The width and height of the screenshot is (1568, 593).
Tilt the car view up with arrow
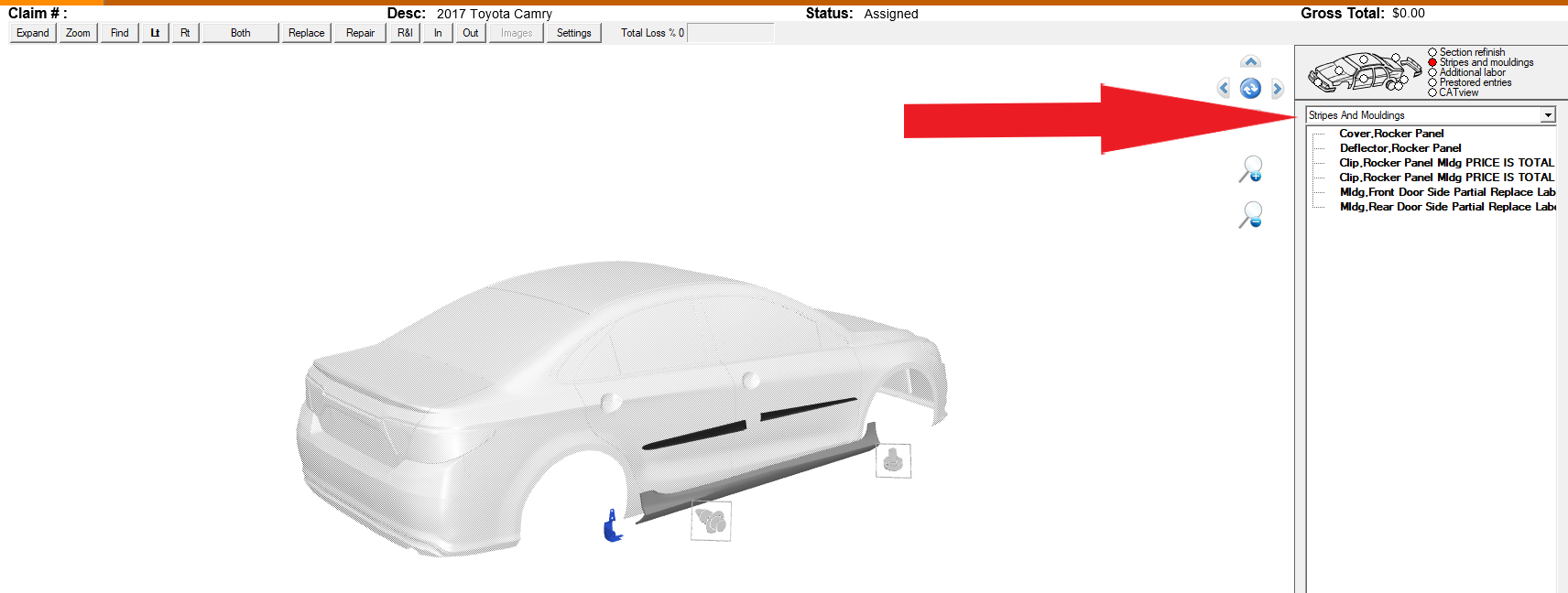(1250, 62)
